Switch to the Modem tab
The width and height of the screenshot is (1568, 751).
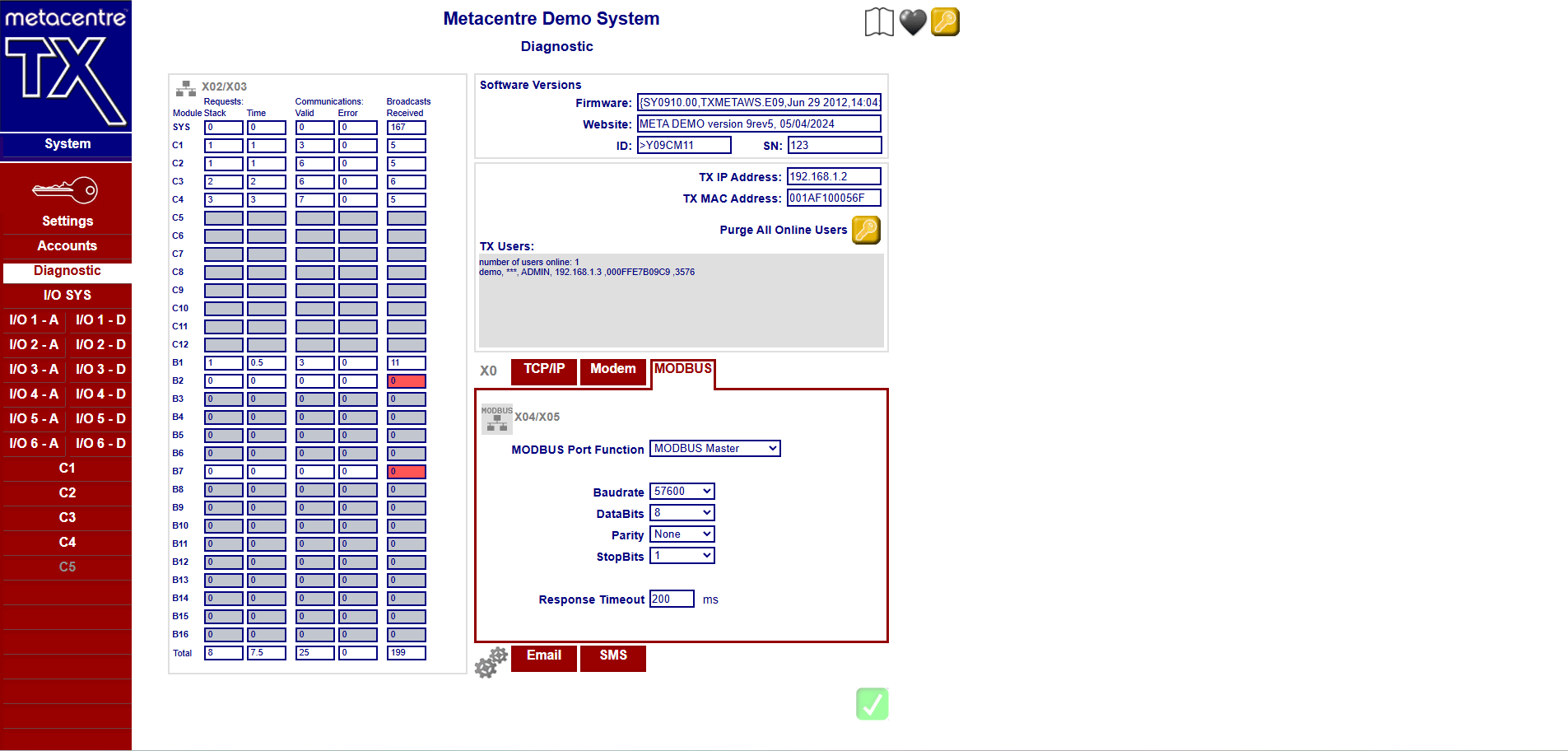pyautogui.click(x=612, y=370)
